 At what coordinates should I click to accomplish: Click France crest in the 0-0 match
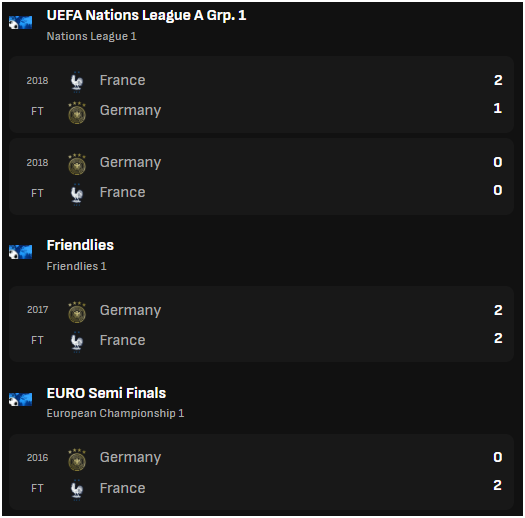point(77,194)
